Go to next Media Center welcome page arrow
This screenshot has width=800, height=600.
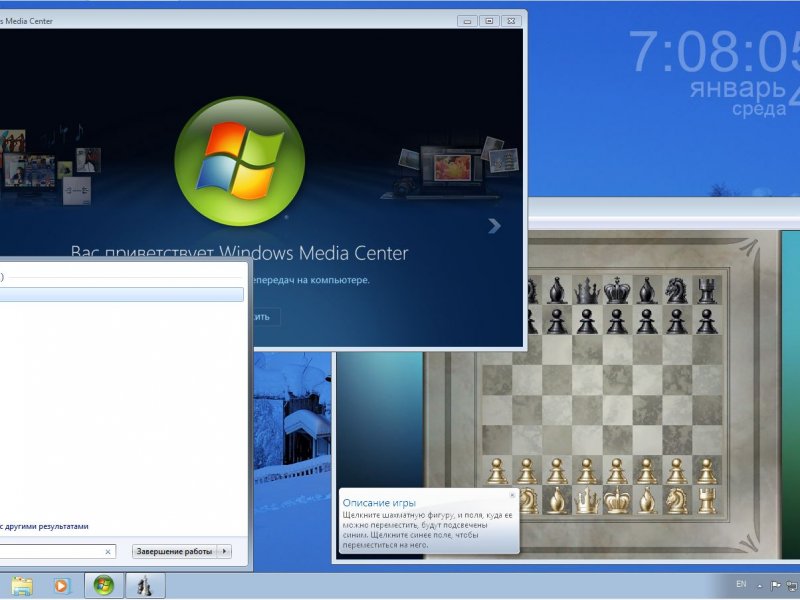point(494,226)
